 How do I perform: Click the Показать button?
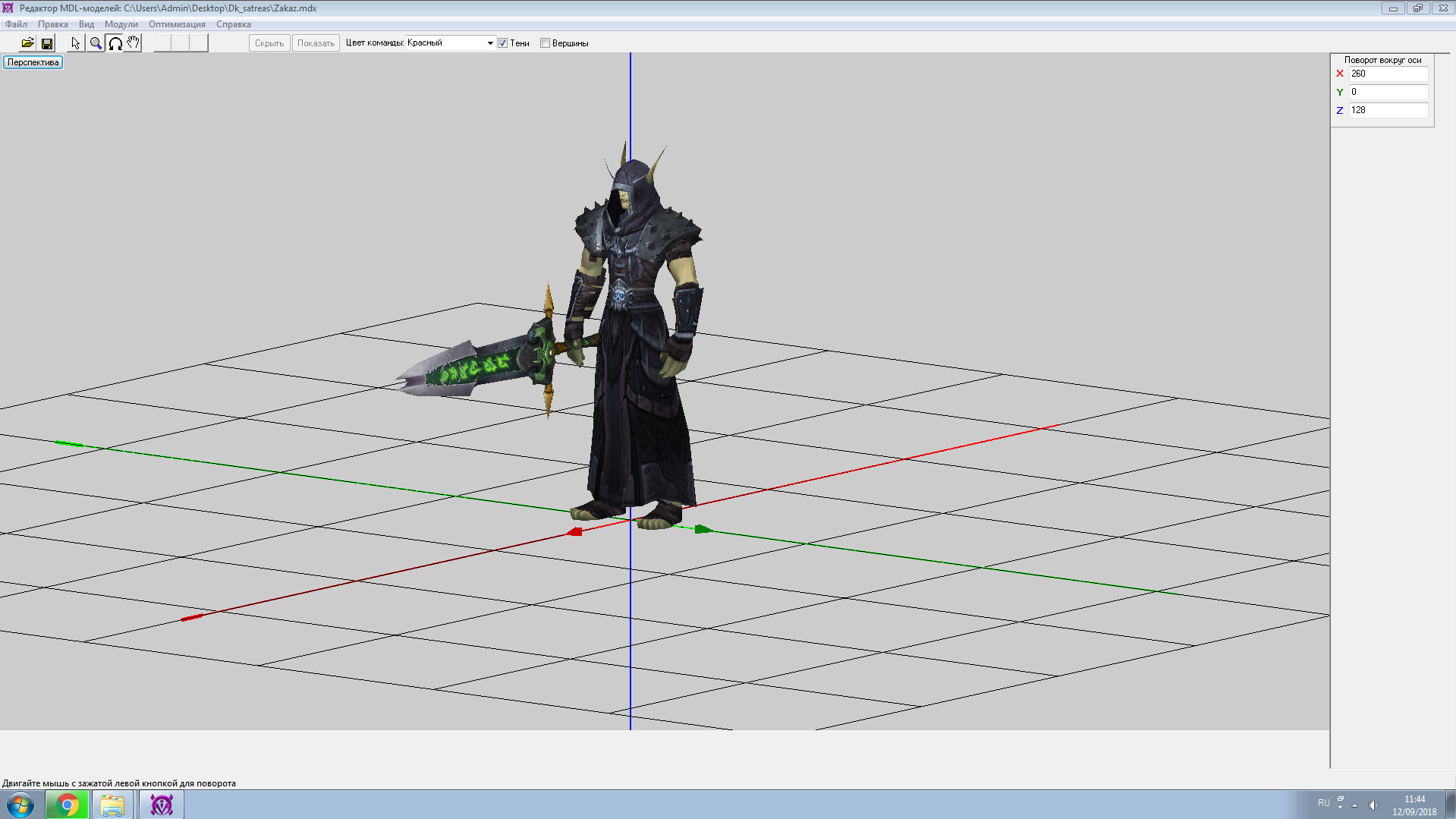click(316, 43)
